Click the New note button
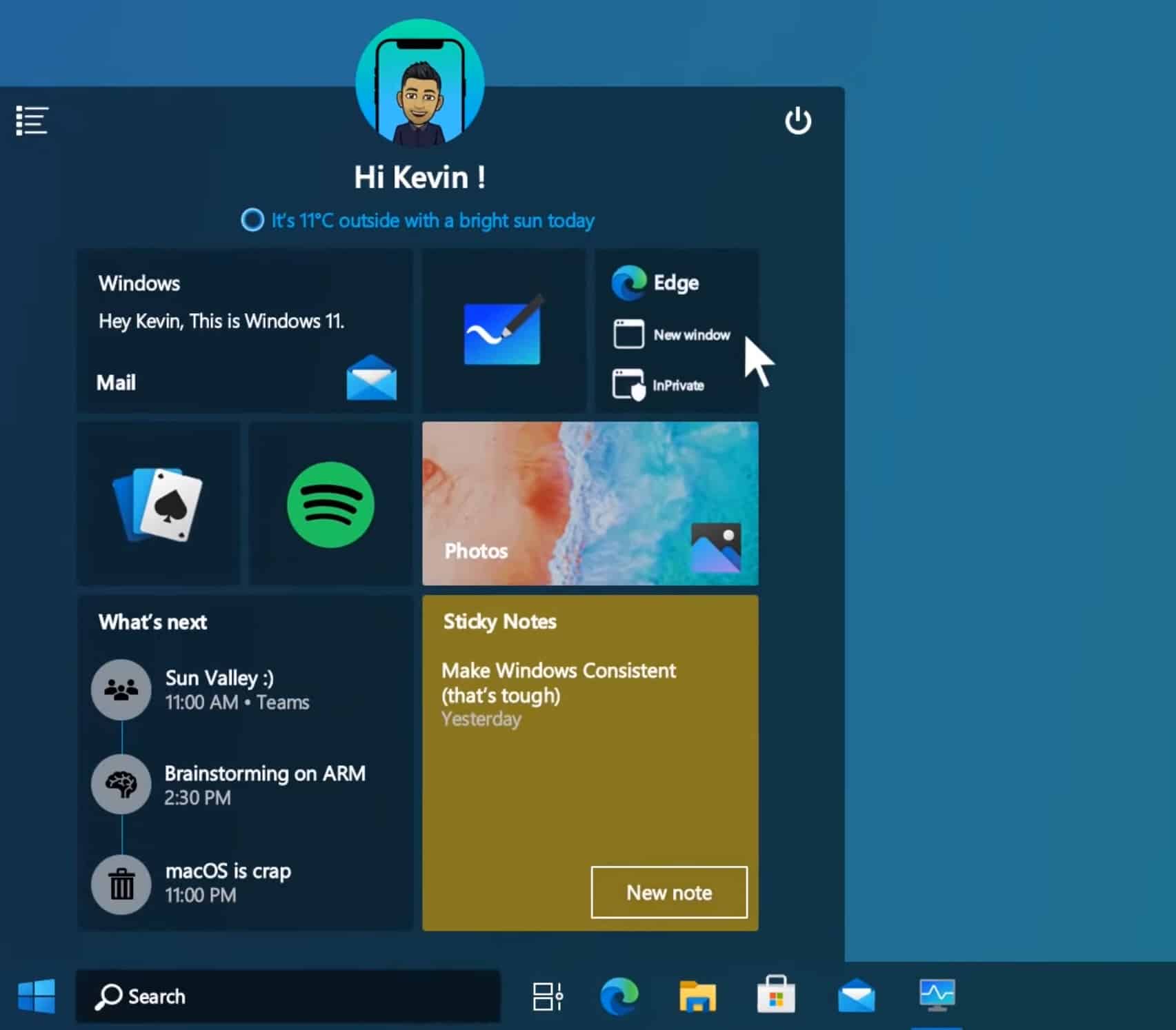The image size is (1176, 1030). coord(668,893)
